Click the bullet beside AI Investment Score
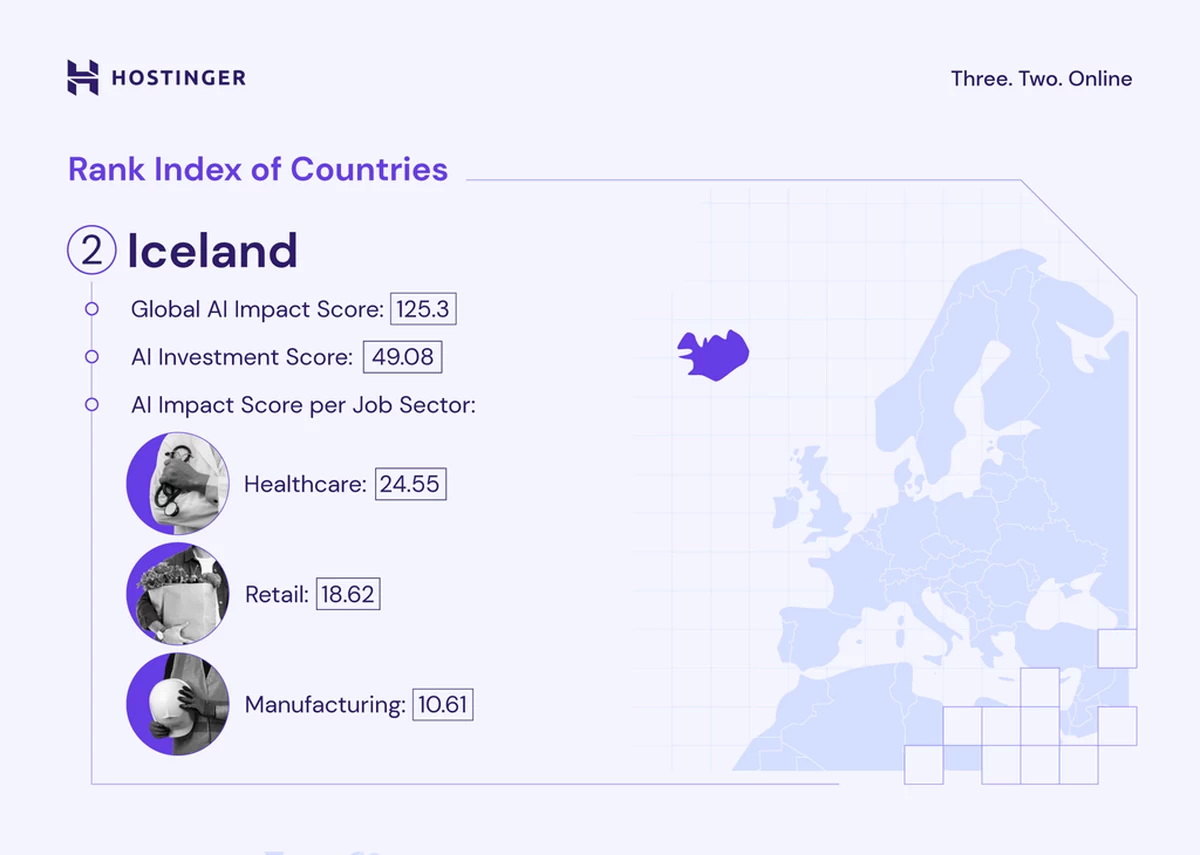1200x855 pixels. tap(92, 357)
